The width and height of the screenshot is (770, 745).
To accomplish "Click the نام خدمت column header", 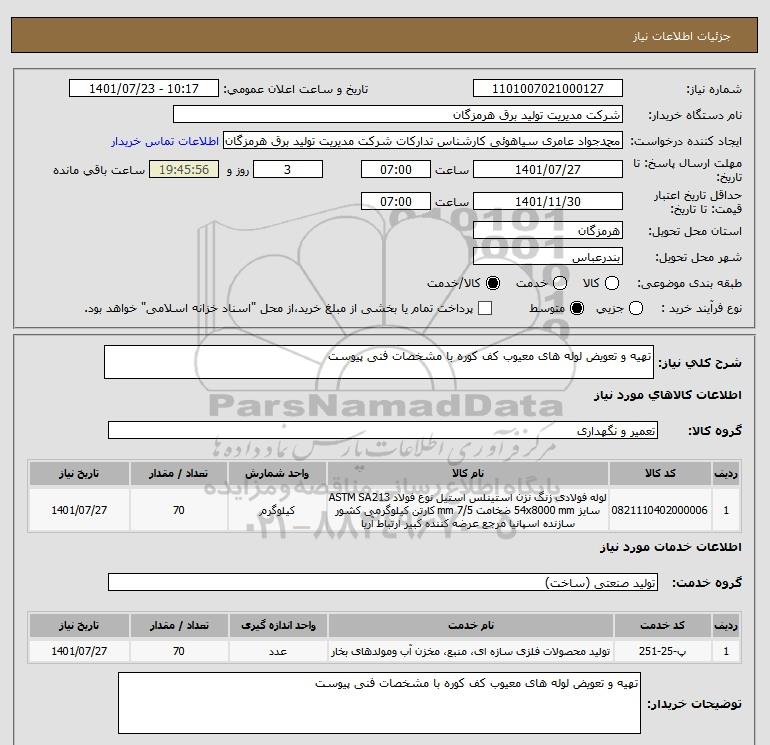I will [470, 625].
